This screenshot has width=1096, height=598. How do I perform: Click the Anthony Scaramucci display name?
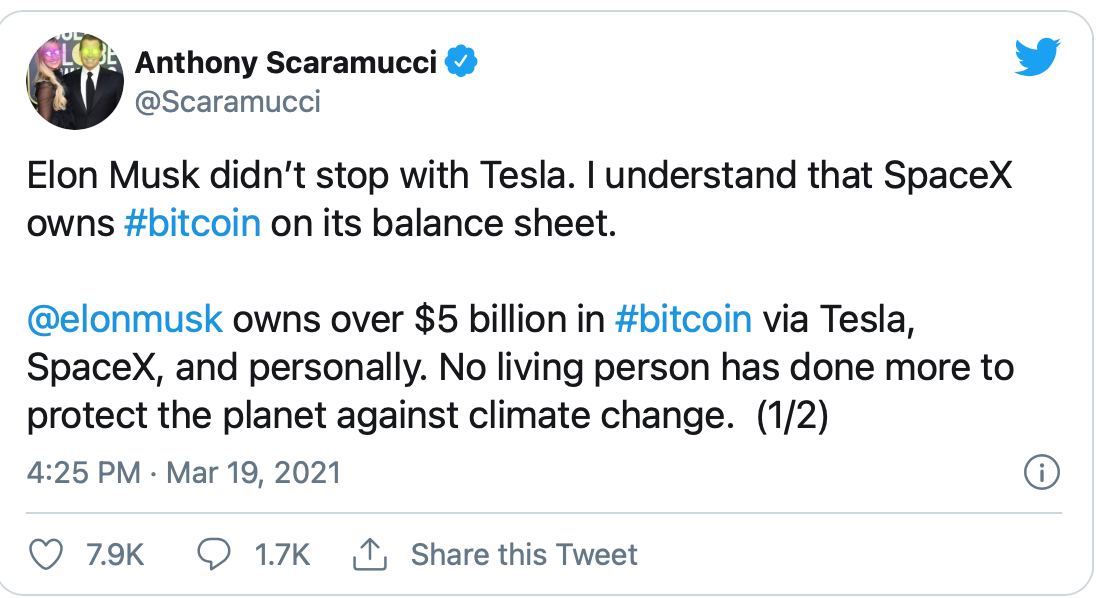click(x=286, y=63)
